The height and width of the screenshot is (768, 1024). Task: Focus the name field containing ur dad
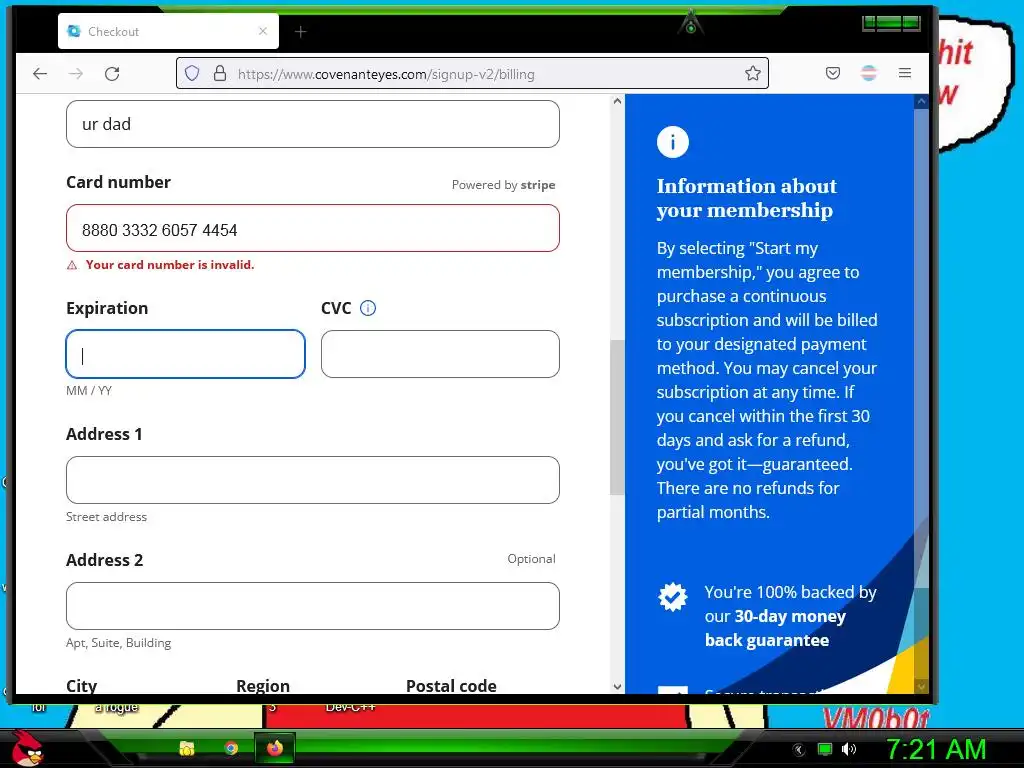pos(313,124)
